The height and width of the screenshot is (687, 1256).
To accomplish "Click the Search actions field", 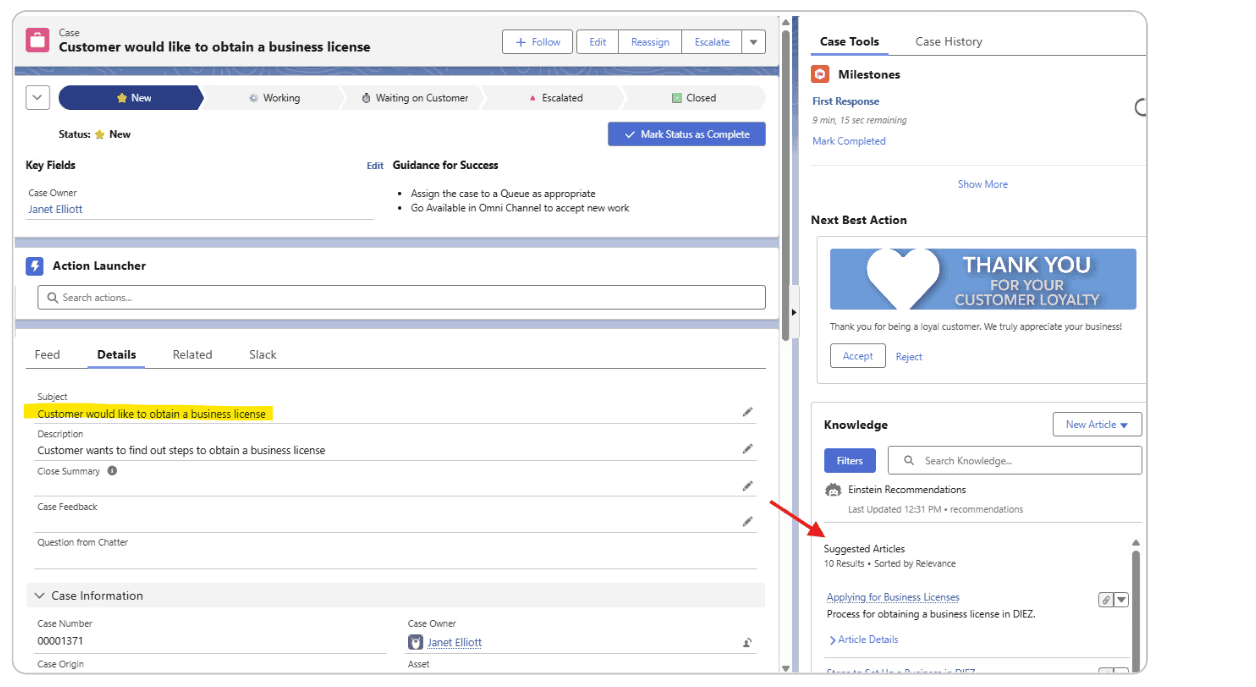I will [x=401, y=297].
